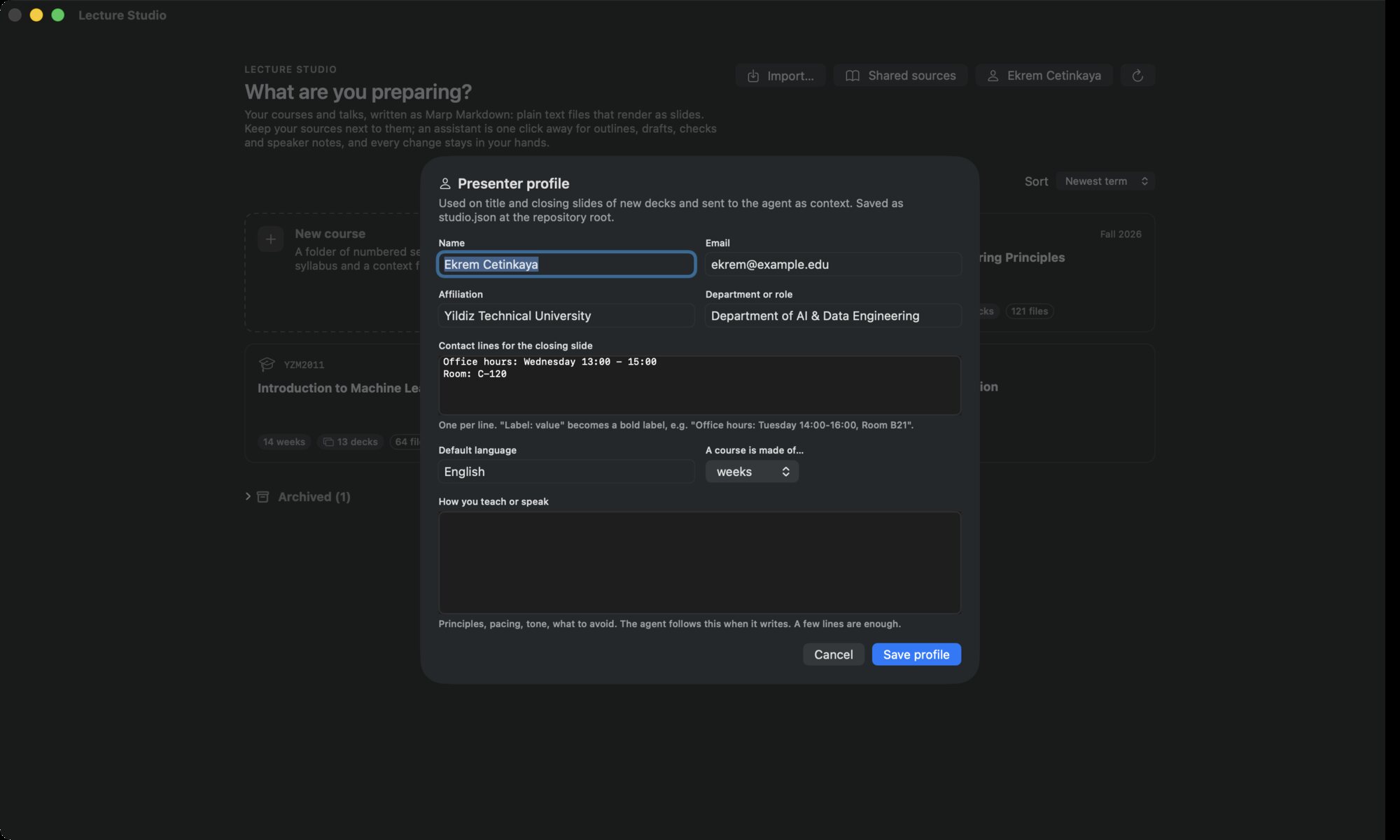Open Shared sources

(x=900, y=76)
